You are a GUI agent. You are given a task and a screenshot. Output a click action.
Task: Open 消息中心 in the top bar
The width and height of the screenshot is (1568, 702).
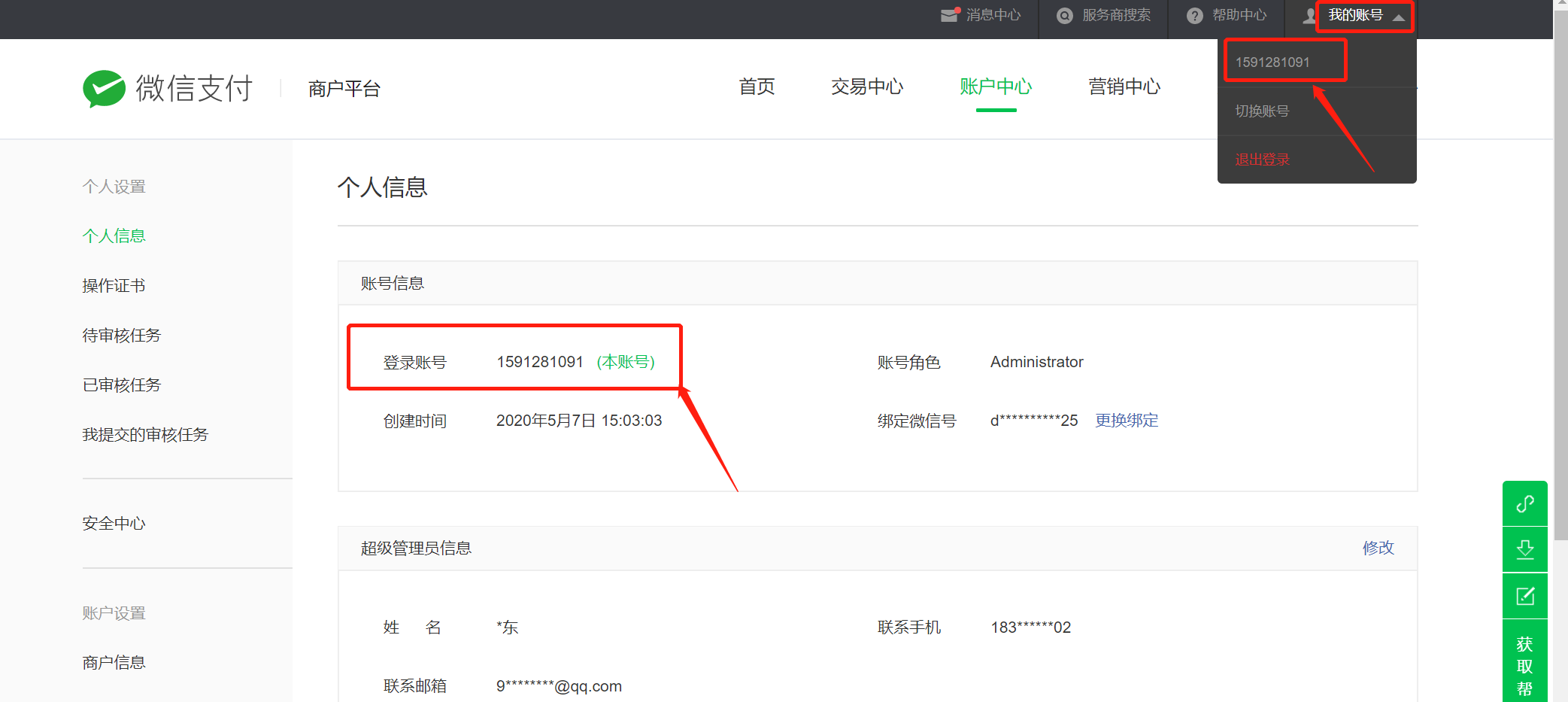[993, 15]
